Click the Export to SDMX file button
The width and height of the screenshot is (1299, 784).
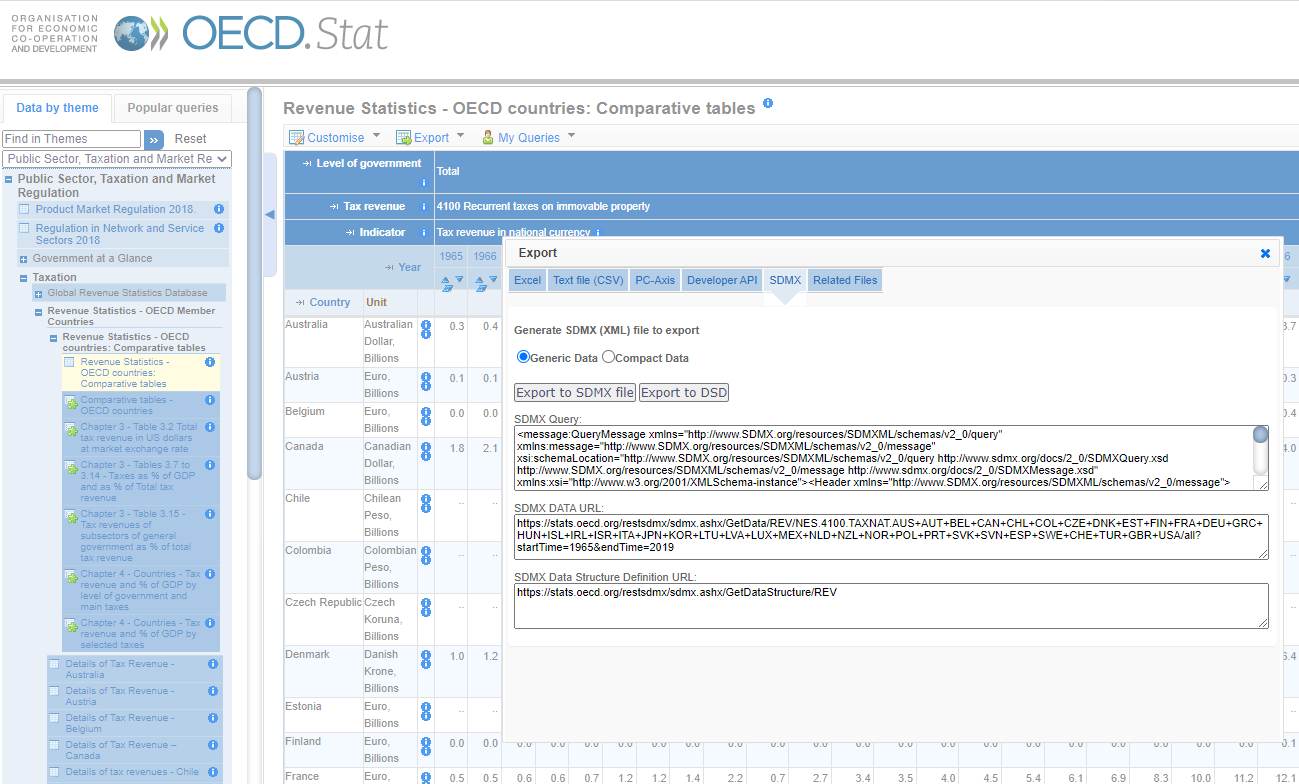[575, 392]
